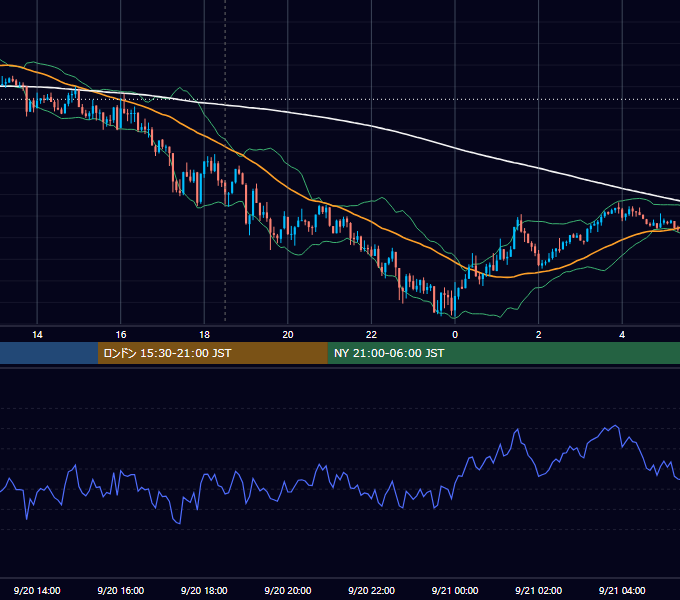Image resolution: width=680 pixels, height=600 pixels.
Task: Click the hour label 14 on the price chart axis
Action: tap(37, 335)
